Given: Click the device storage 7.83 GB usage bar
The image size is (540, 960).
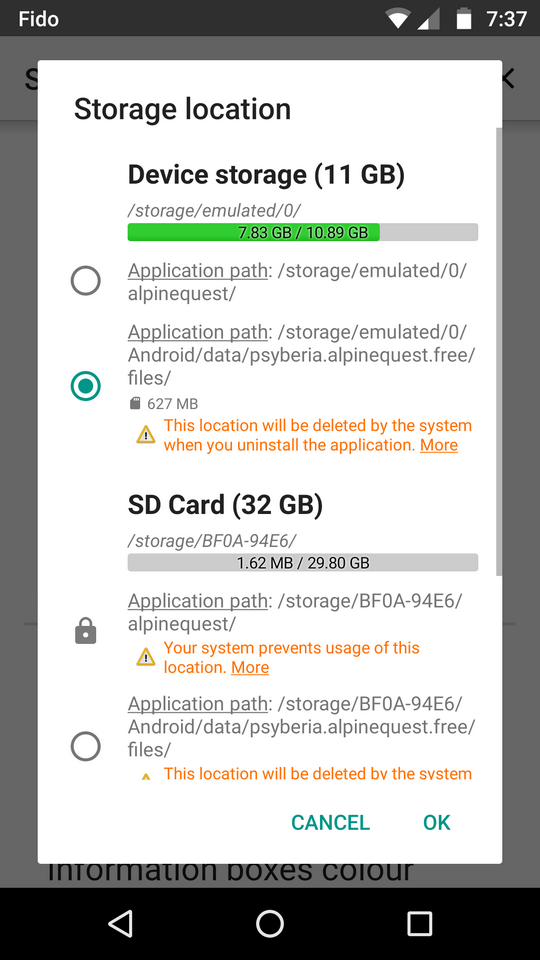Looking at the screenshot, I should coord(302,232).
